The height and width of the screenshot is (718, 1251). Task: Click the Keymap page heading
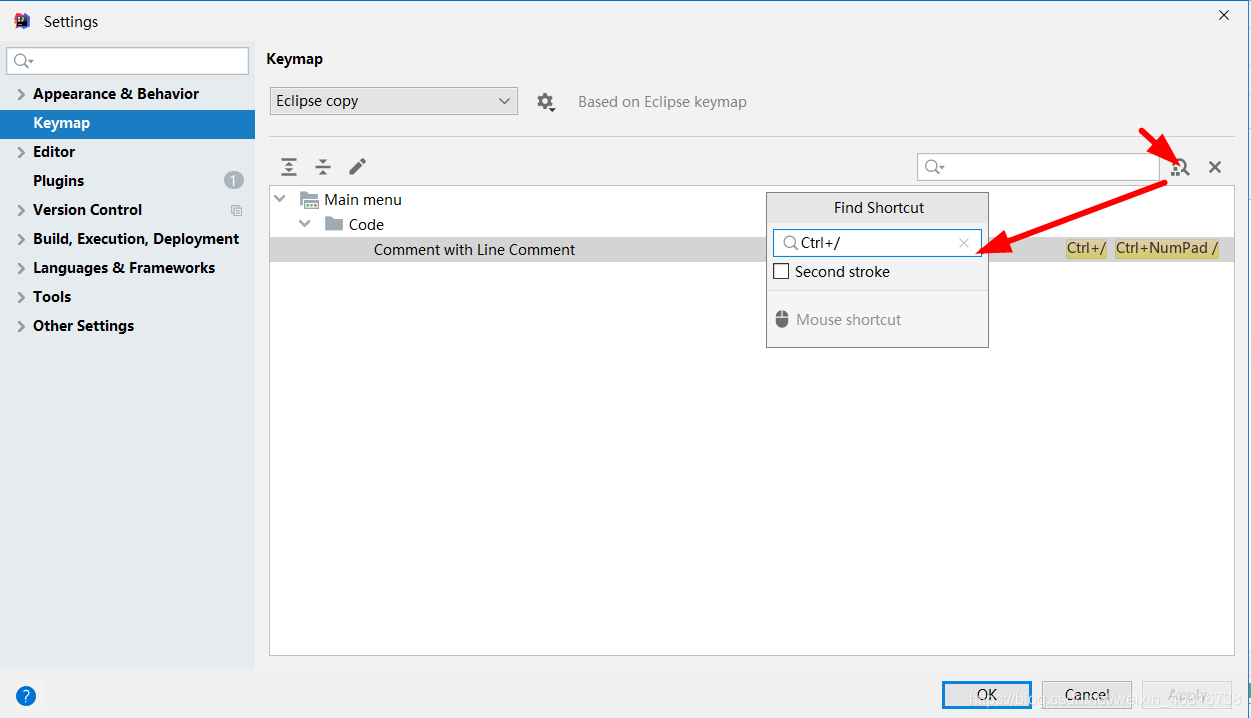pyautogui.click(x=295, y=59)
